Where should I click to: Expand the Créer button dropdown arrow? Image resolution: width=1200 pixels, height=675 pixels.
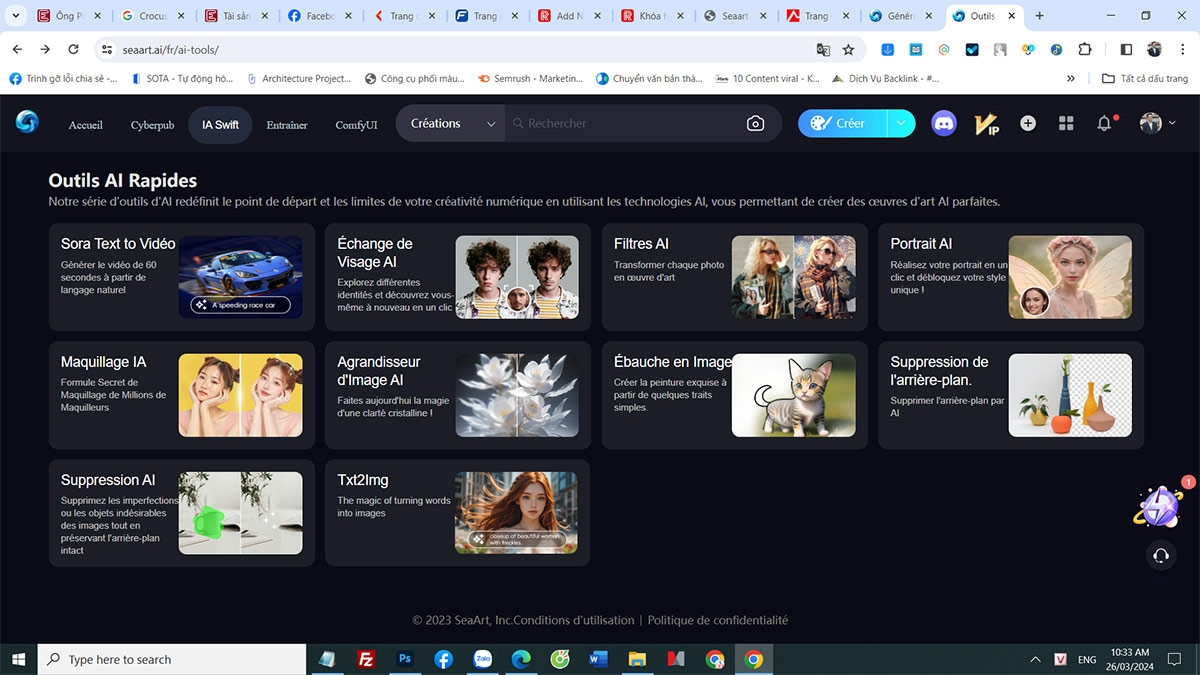901,123
